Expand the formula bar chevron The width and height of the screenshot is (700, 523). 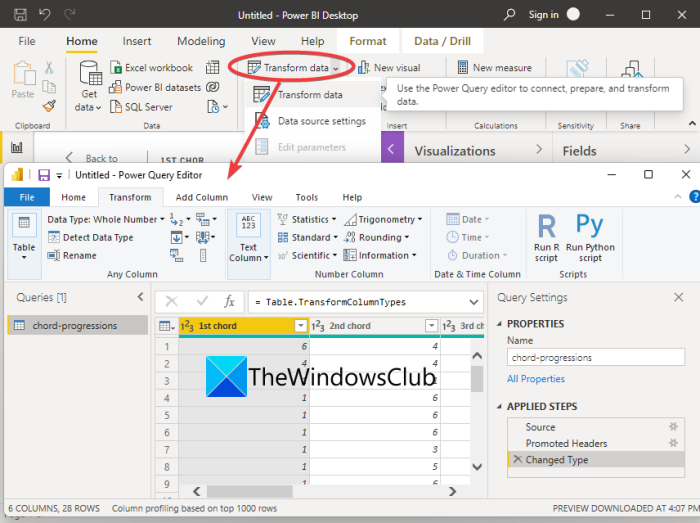(x=474, y=302)
